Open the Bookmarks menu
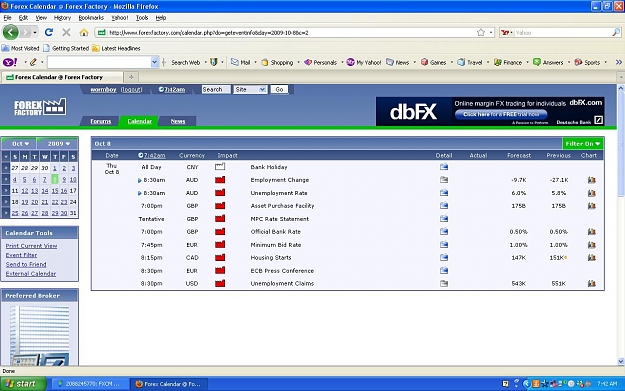 click(x=91, y=18)
